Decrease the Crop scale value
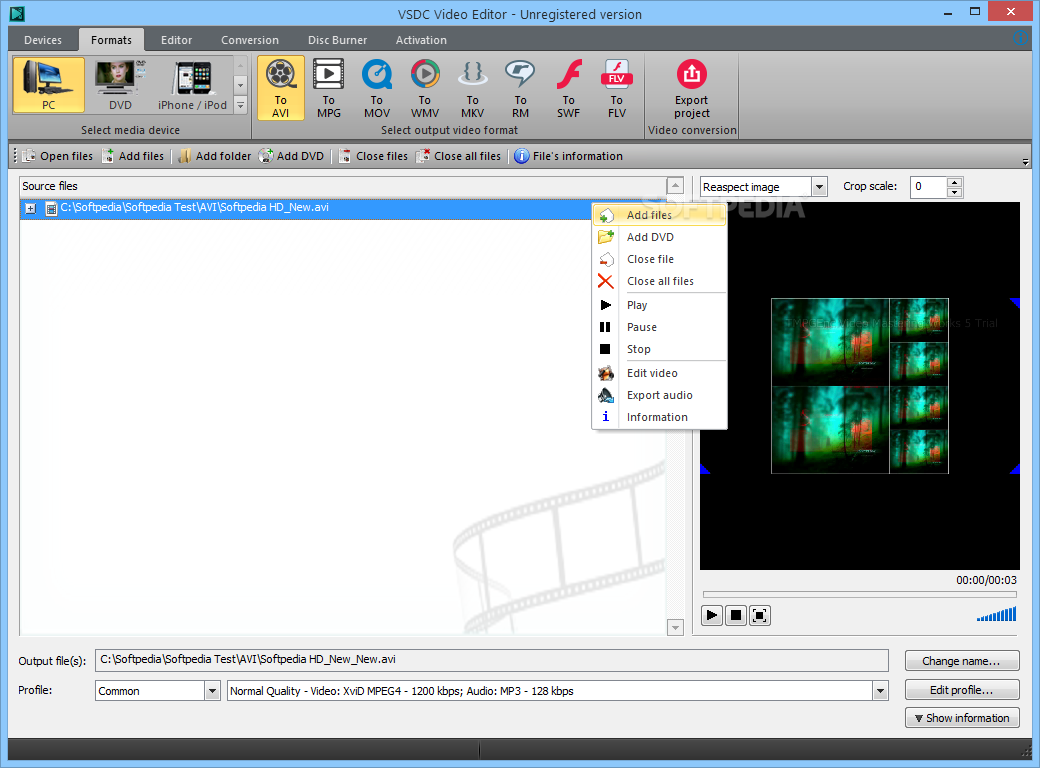This screenshot has height=768, width=1040. (954, 192)
